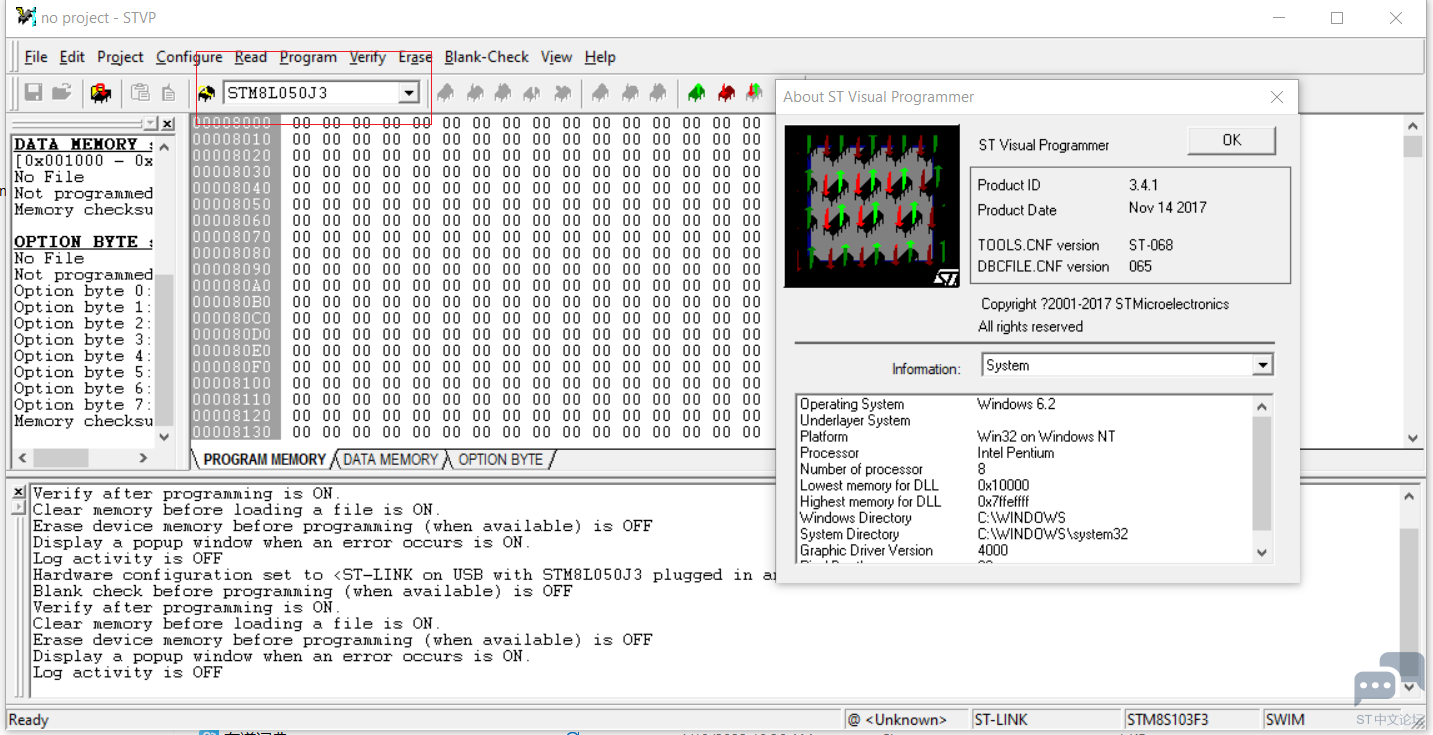Click the Save toolbar icon
Screen dimensions: 1433x735
33,93
